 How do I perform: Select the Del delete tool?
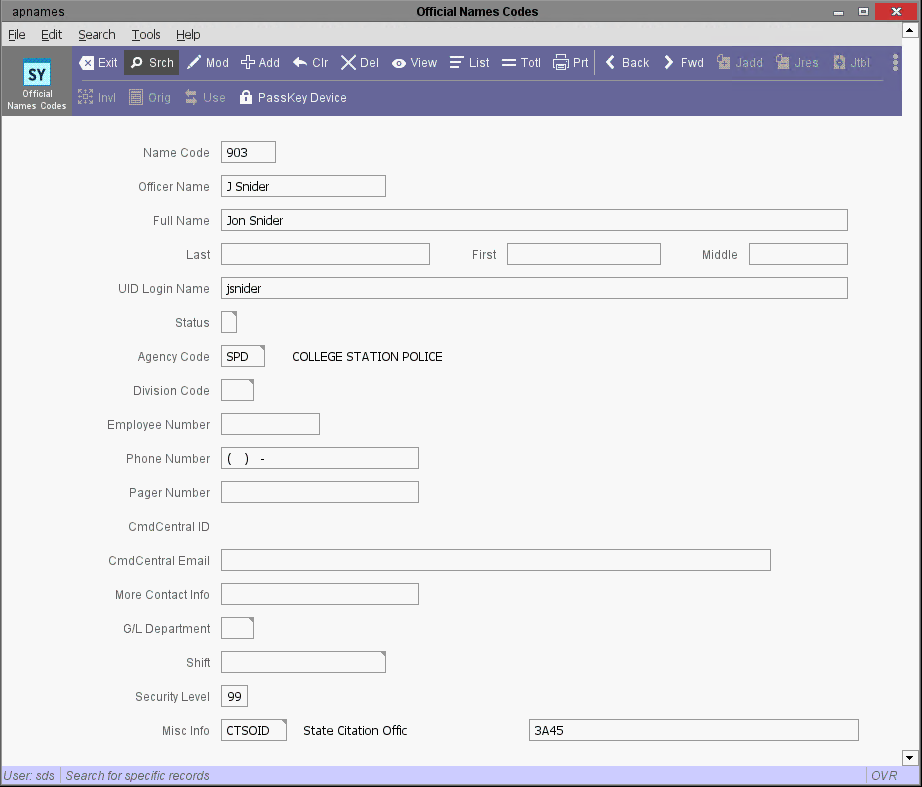359,62
